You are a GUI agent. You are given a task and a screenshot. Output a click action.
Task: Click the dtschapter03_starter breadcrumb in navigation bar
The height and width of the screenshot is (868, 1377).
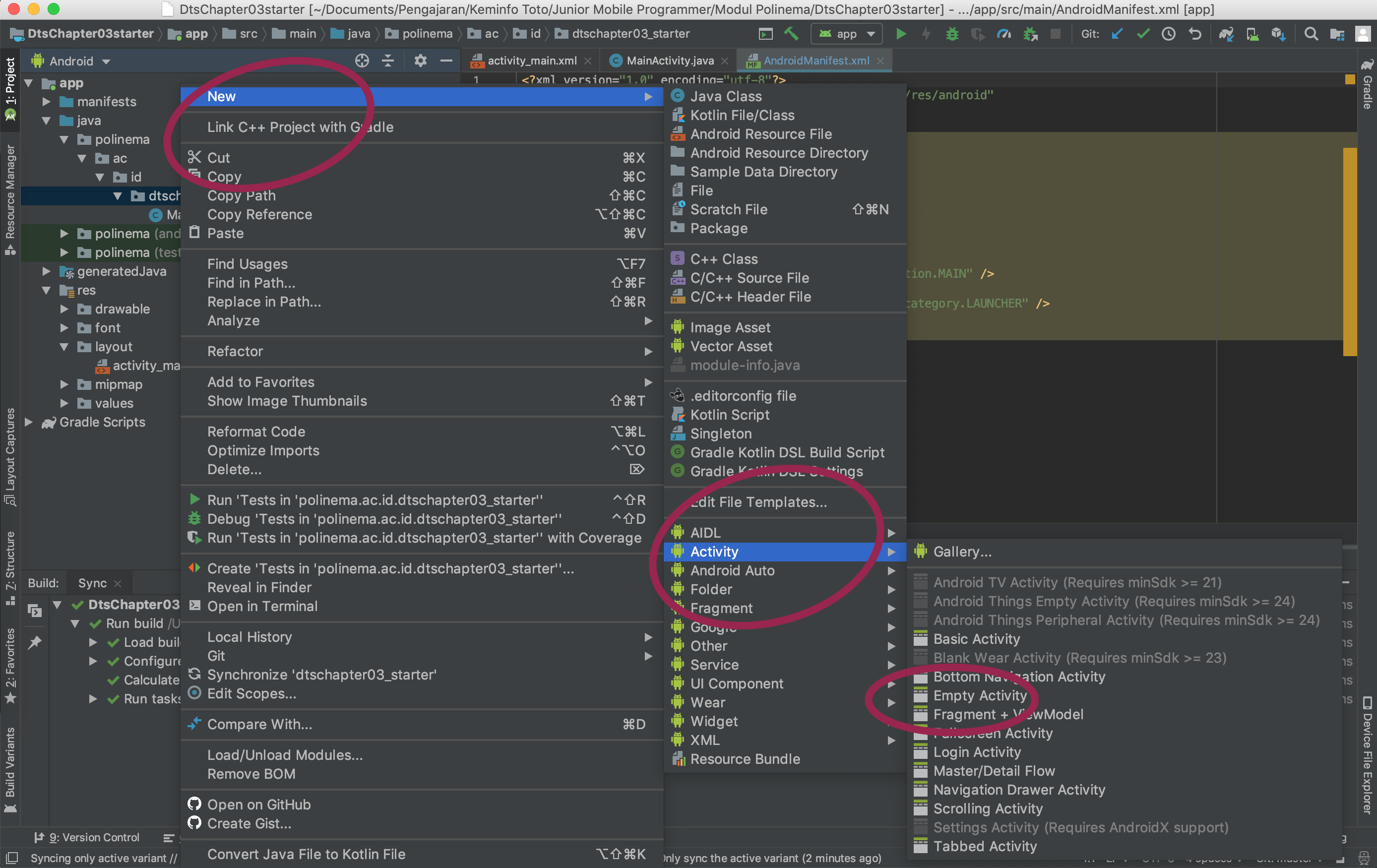[623, 34]
